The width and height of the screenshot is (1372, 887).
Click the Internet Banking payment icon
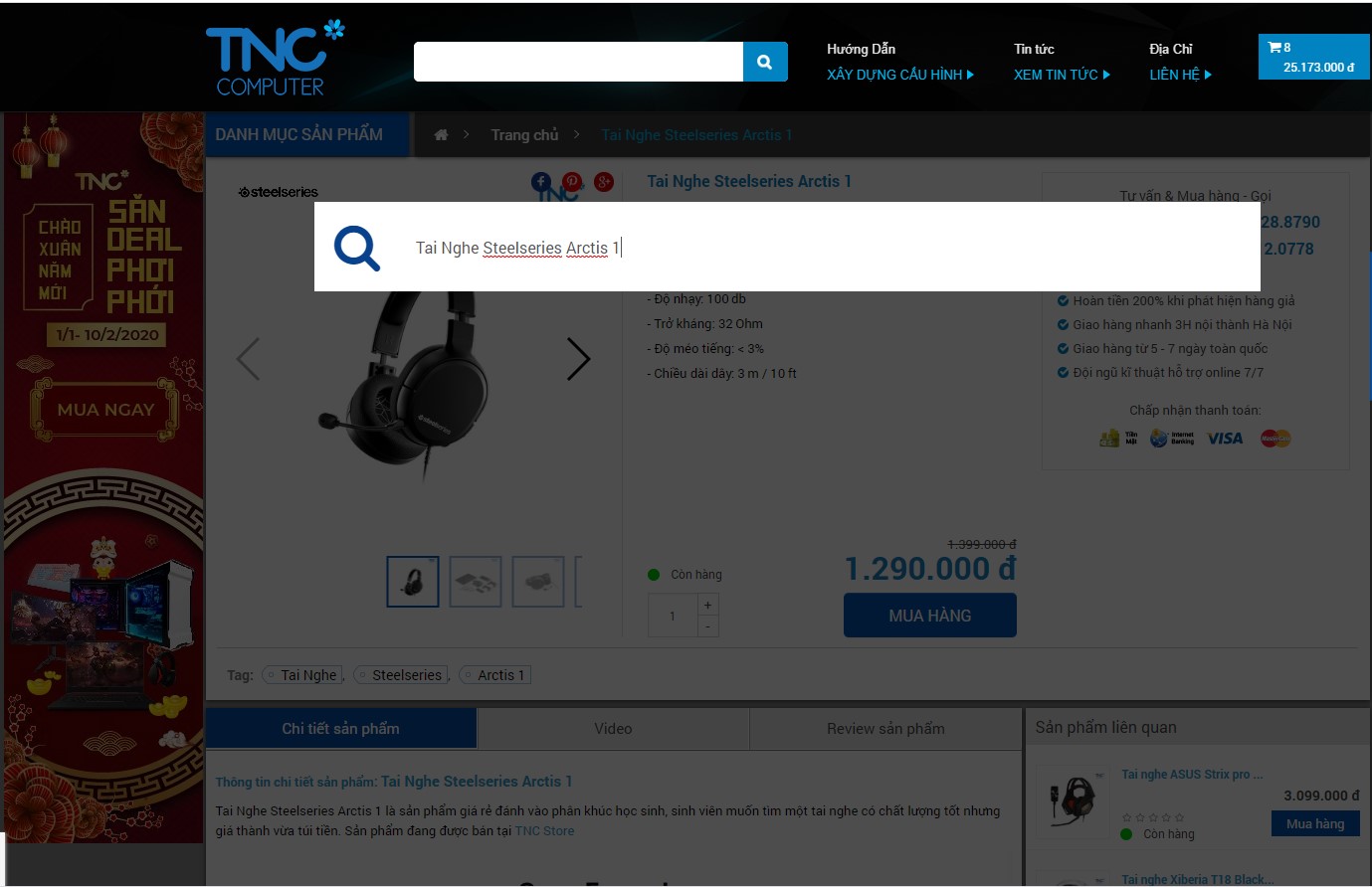[x=1172, y=439]
